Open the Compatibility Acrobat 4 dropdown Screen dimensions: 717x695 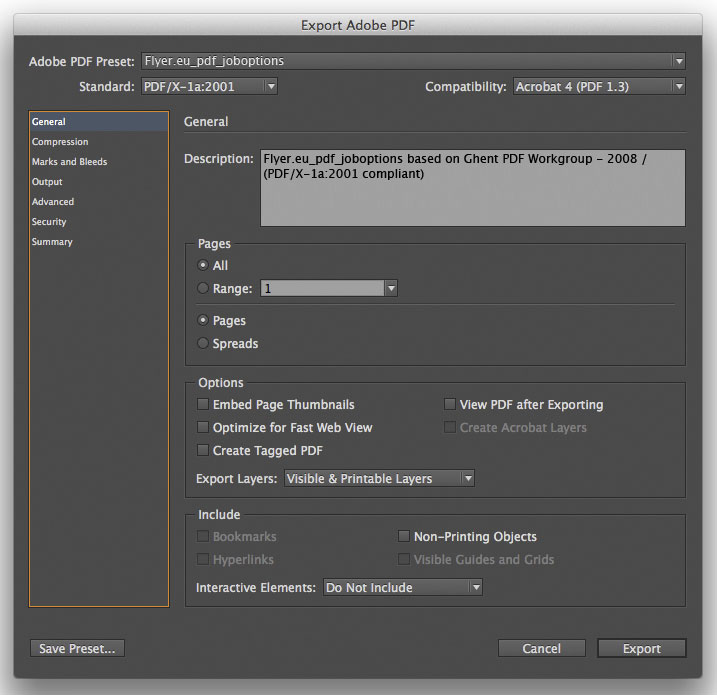click(x=599, y=86)
